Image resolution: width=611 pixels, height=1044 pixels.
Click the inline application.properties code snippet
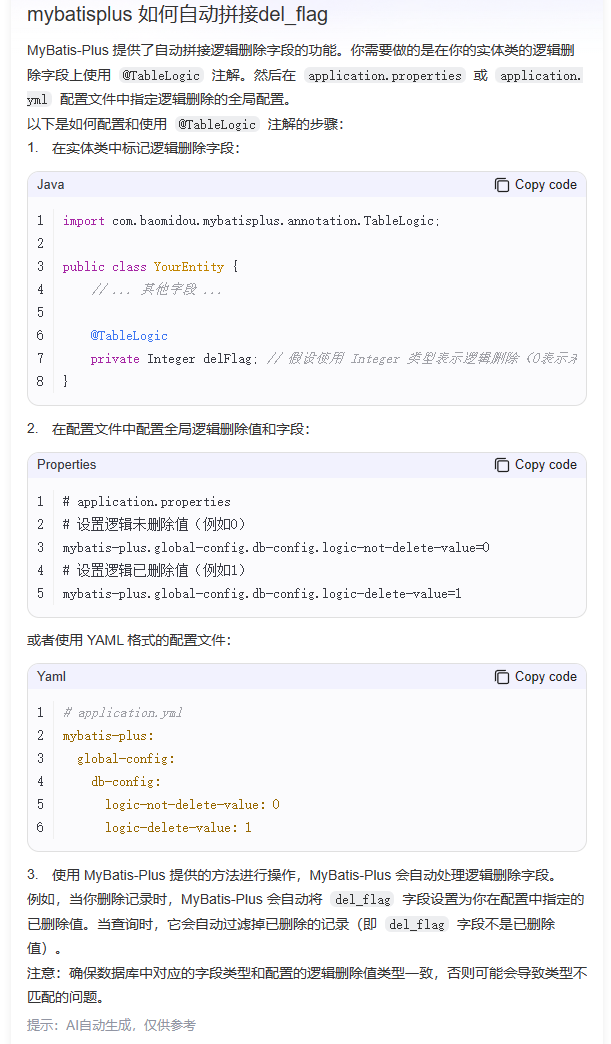[385, 75]
